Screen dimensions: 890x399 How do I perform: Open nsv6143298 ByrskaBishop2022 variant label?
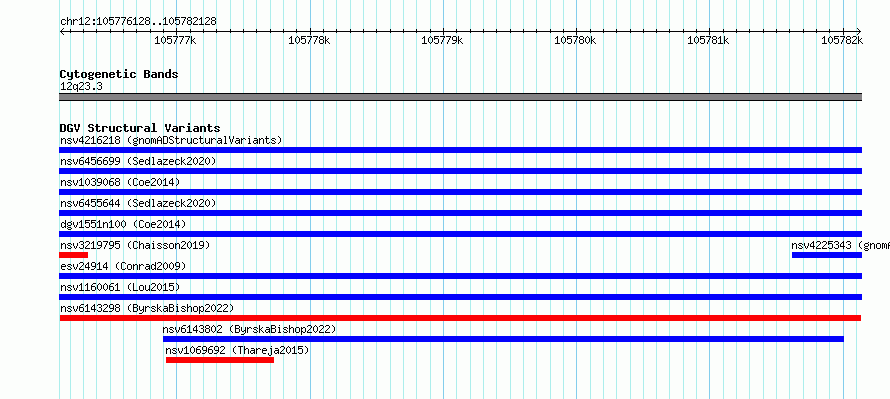[x=147, y=308]
